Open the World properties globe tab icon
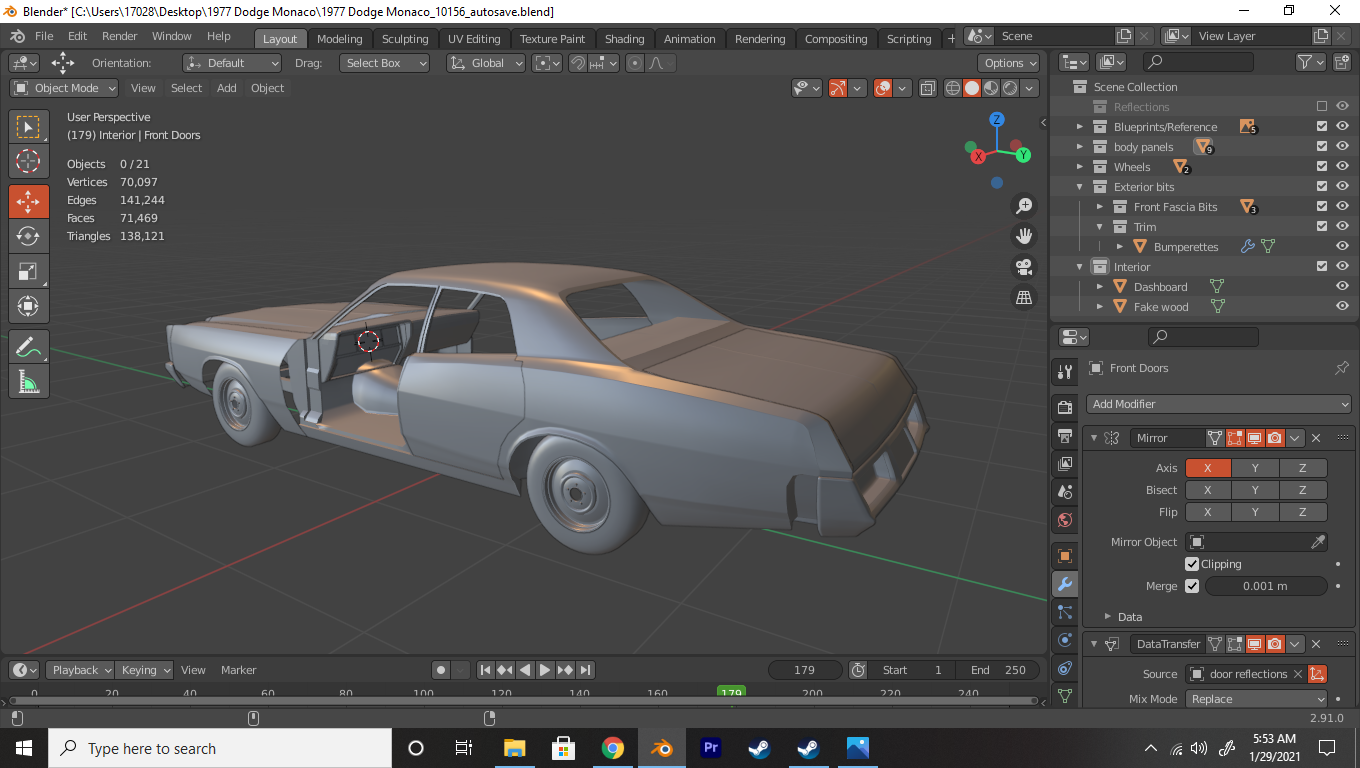The width and height of the screenshot is (1360, 768). tap(1065, 520)
